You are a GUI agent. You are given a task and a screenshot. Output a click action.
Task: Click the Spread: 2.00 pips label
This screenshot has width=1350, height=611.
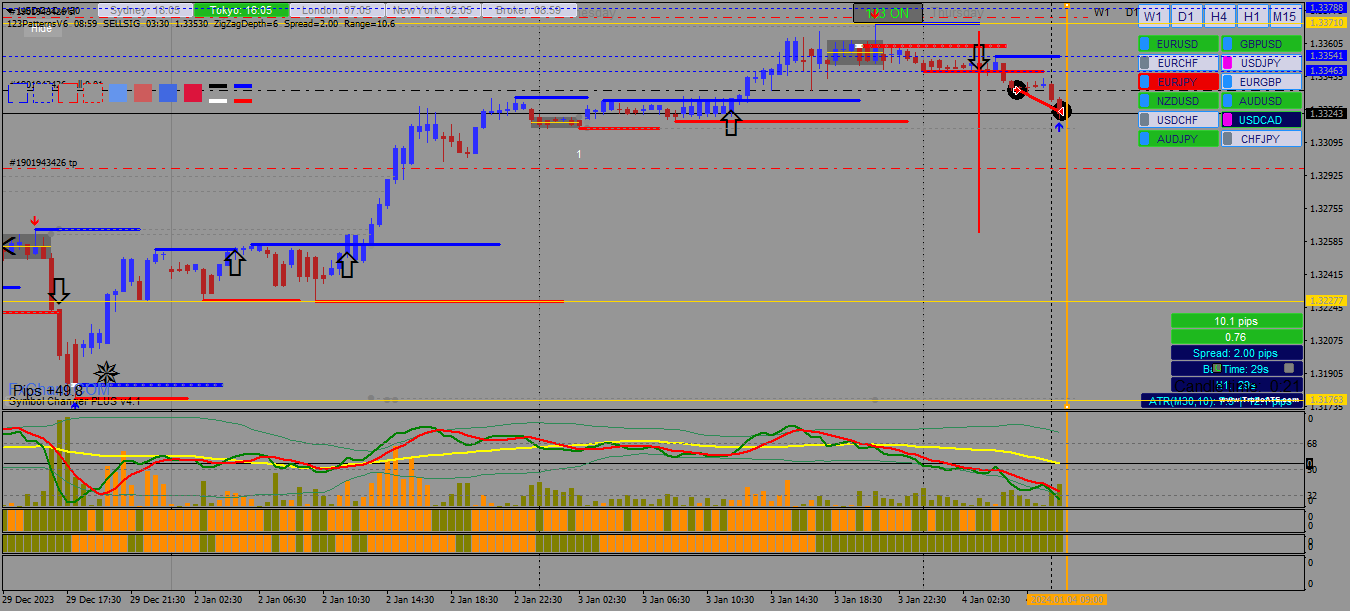[1237, 353]
